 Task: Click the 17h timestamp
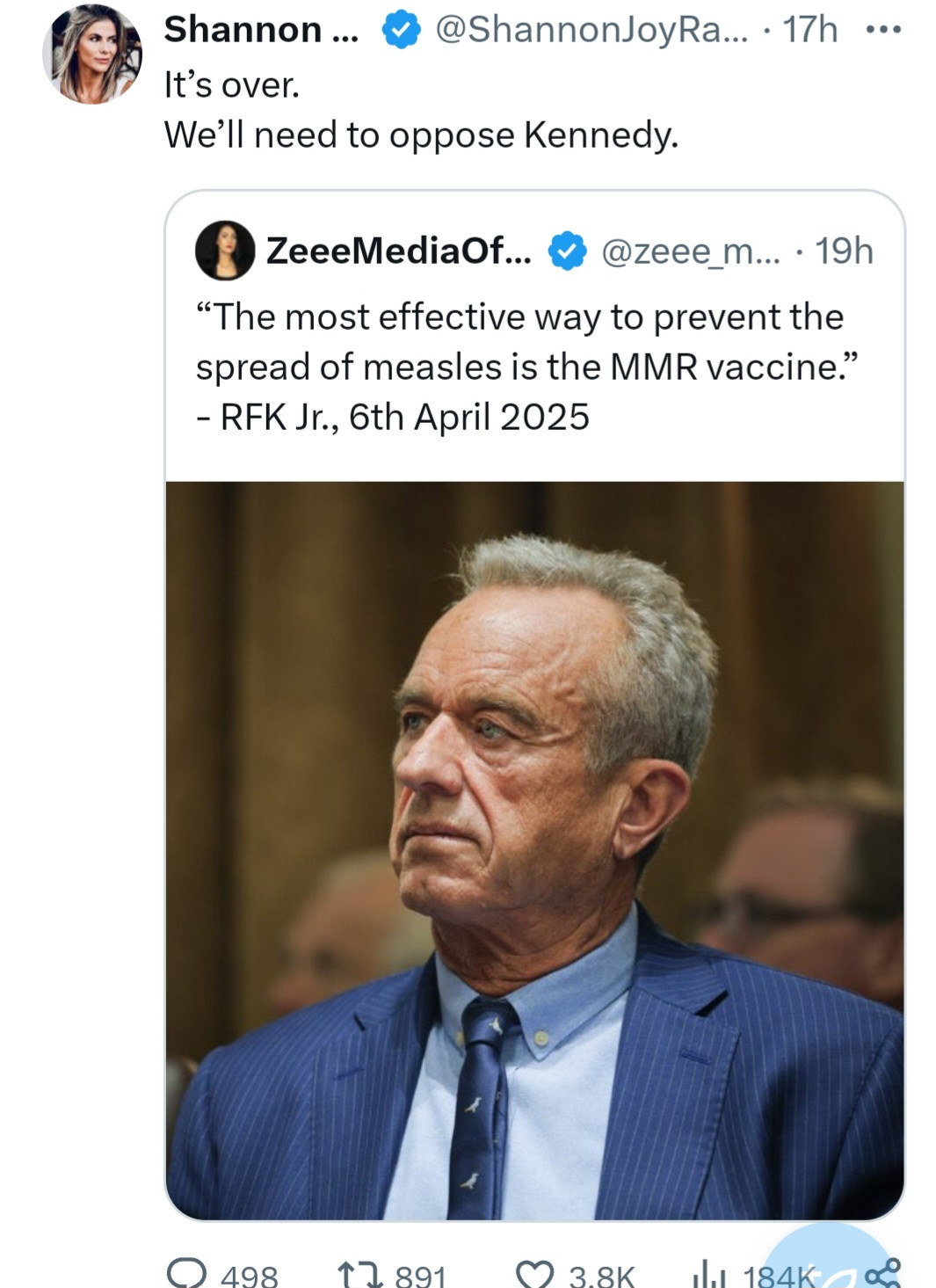tap(809, 30)
